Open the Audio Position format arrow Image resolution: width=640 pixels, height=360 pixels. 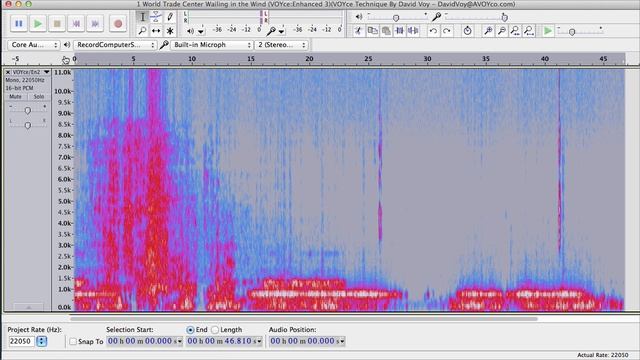pyautogui.click(x=341, y=341)
